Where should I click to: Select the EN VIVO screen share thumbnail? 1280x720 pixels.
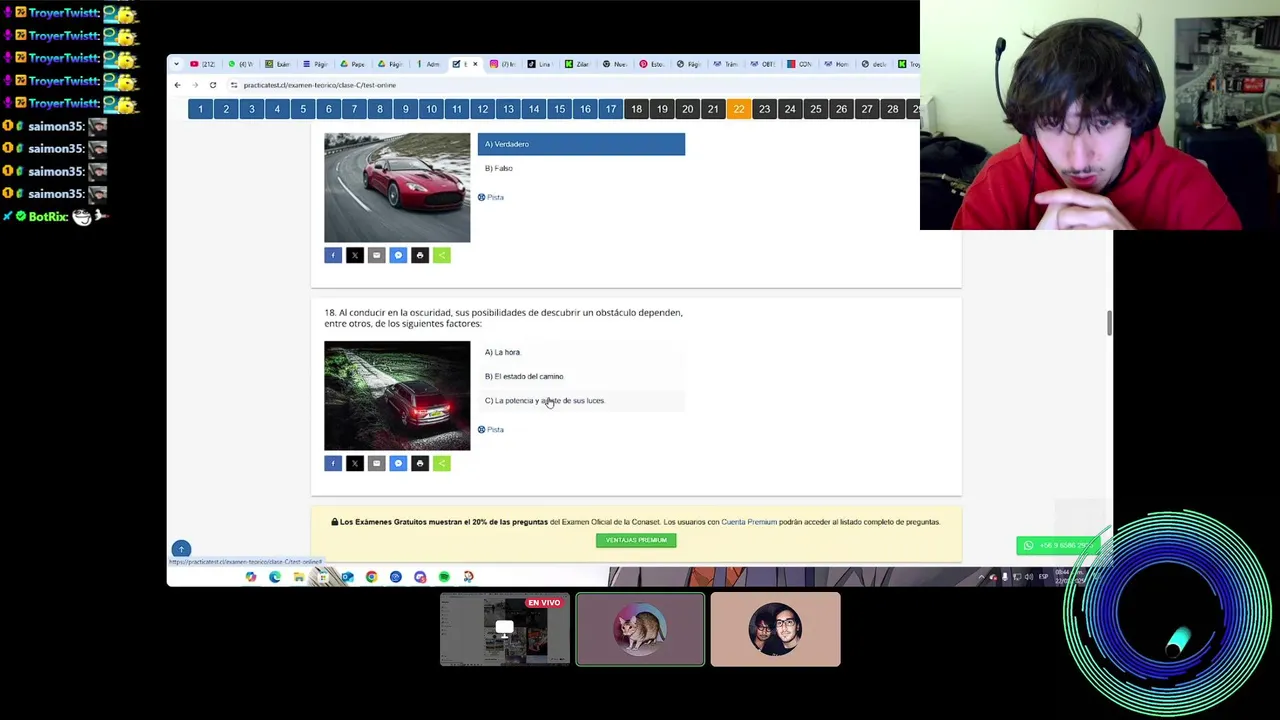coord(505,629)
